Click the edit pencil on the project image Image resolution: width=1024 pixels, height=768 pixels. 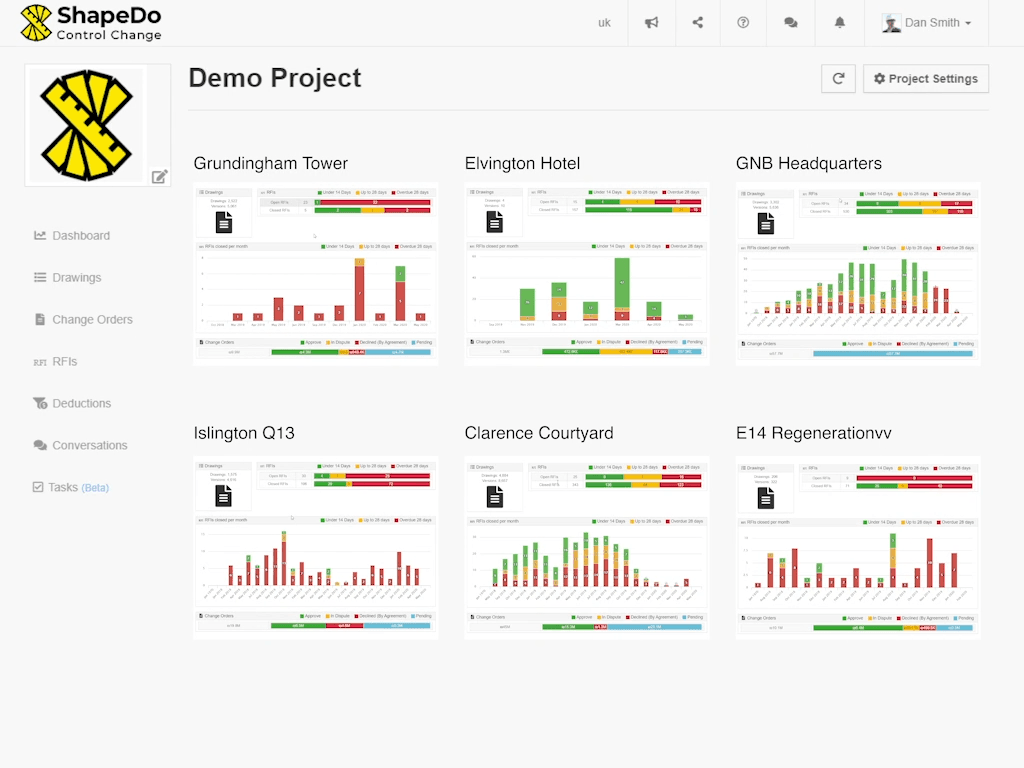(159, 176)
